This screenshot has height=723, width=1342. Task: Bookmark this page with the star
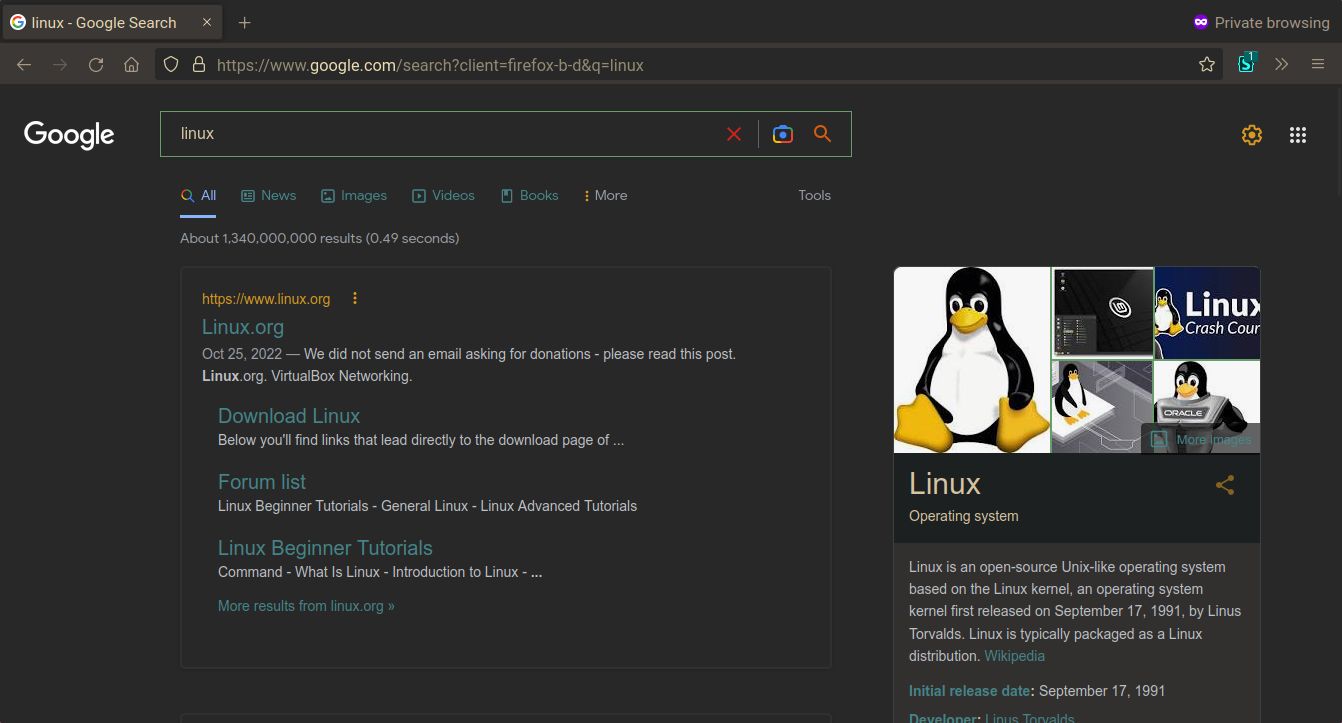pyautogui.click(x=1207, y=65)
